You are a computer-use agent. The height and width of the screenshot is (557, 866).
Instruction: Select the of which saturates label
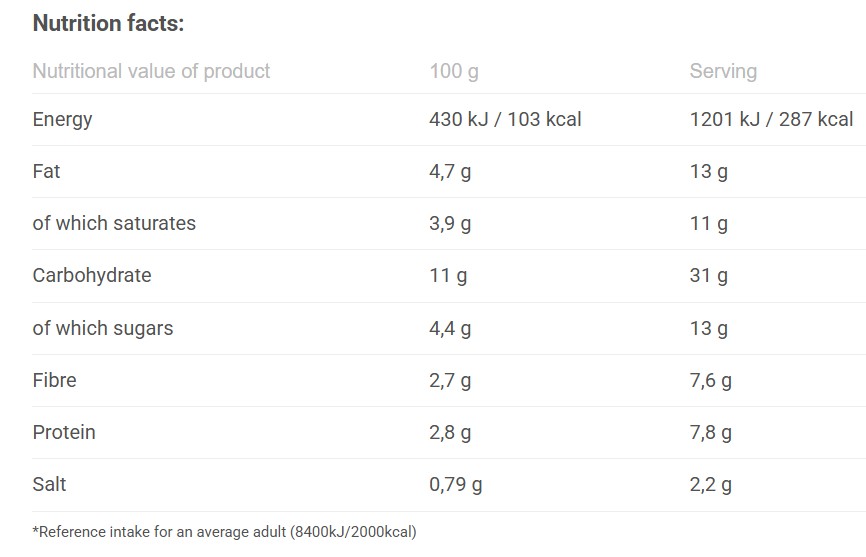(114, 223)
